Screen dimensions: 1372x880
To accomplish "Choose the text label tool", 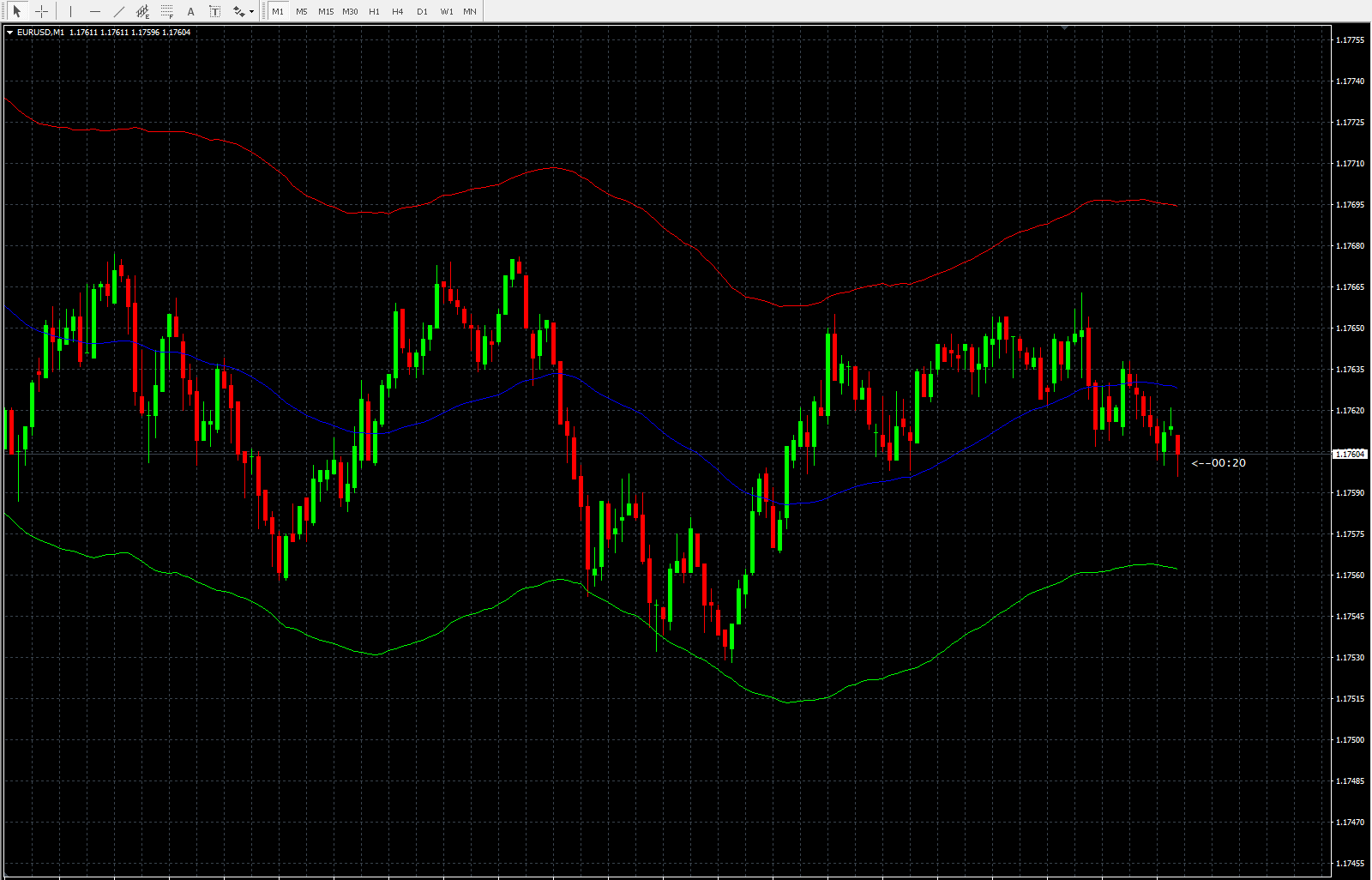I will tap(214, 11).
